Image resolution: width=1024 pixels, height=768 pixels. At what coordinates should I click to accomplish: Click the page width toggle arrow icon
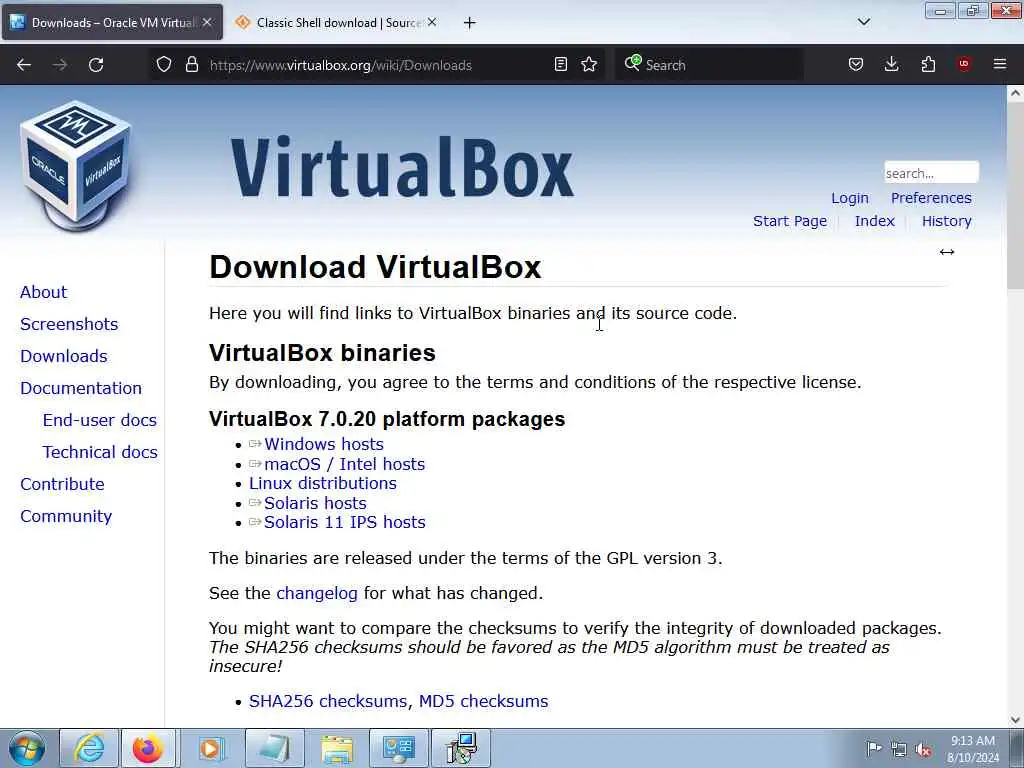point(947,252)
